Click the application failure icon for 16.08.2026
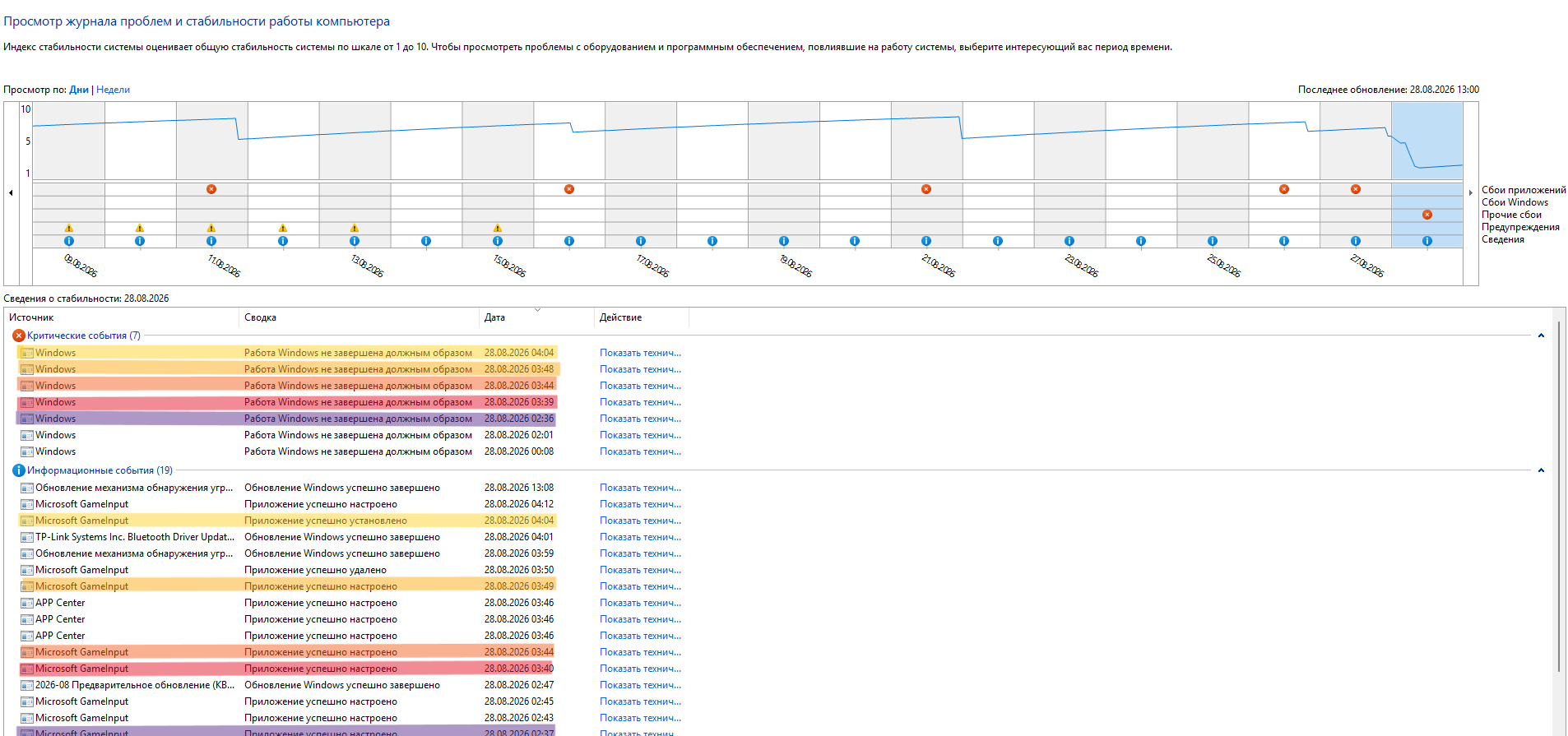This screenshot has height=736, width=1568. tap(569, 189)
